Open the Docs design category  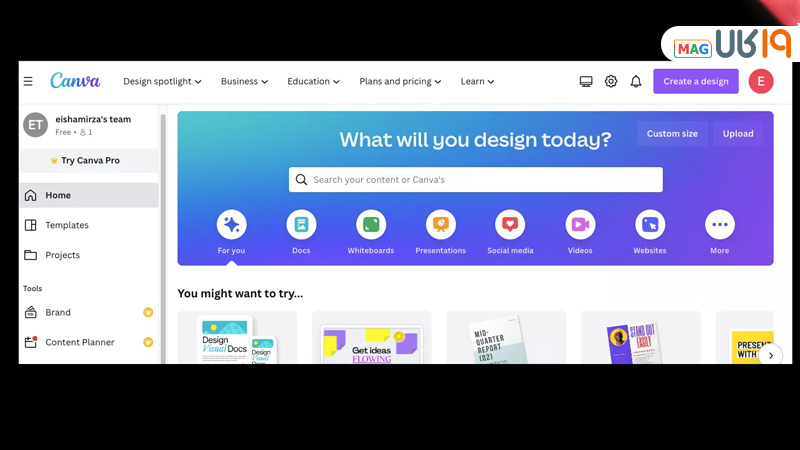(x=301, y=224)
